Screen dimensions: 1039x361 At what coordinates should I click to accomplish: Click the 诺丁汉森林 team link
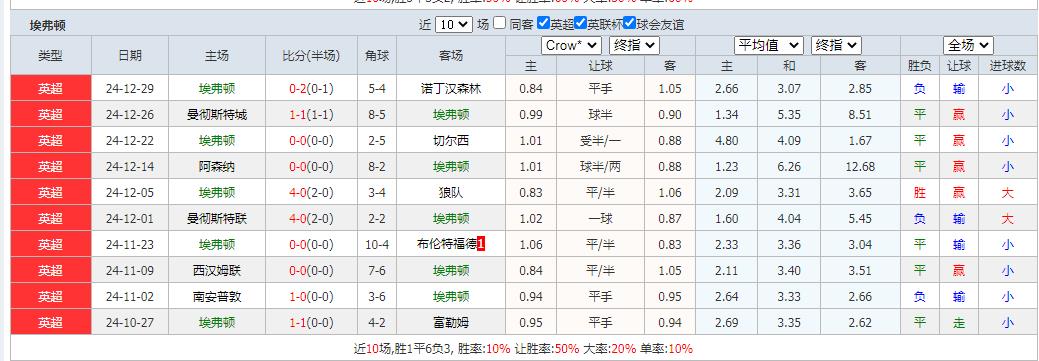tap(451, 89)
